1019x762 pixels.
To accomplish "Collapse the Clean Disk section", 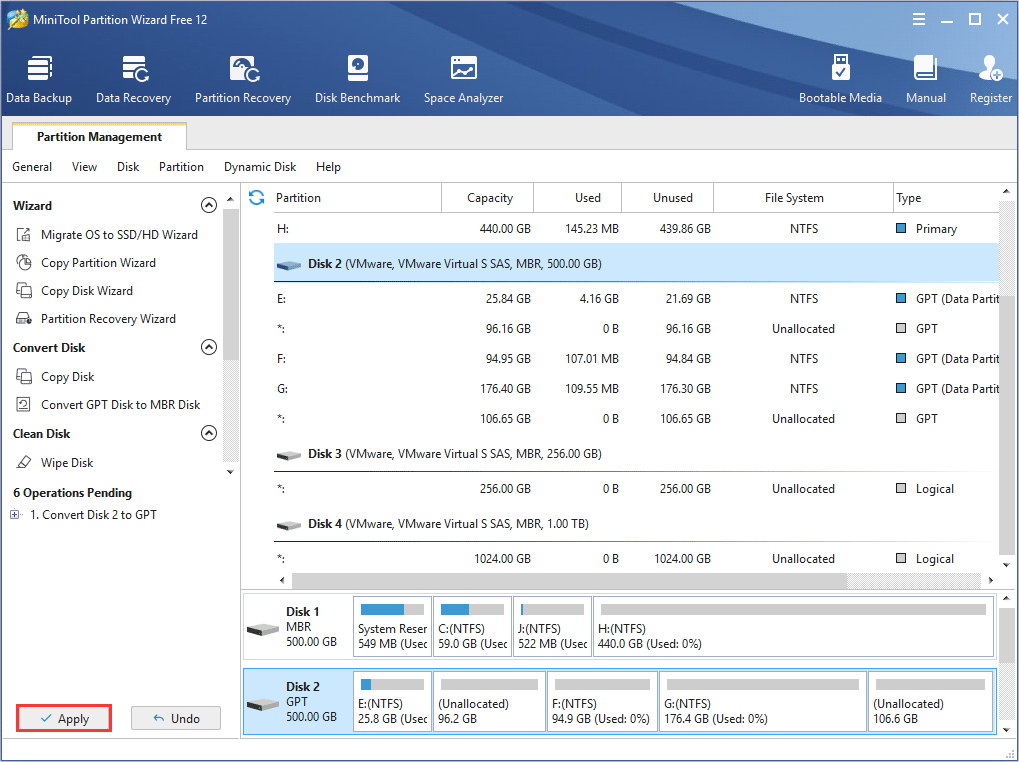I will pyautogui.click(x=209, y=432).
